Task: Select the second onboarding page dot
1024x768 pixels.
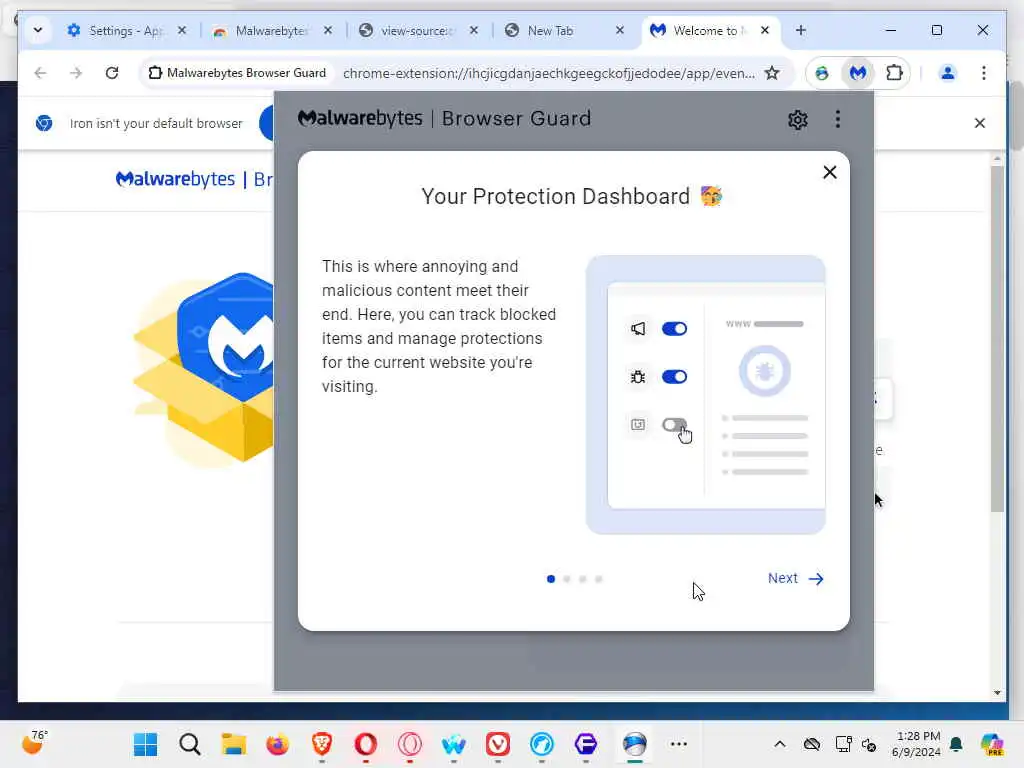Action: click(567, 579)
